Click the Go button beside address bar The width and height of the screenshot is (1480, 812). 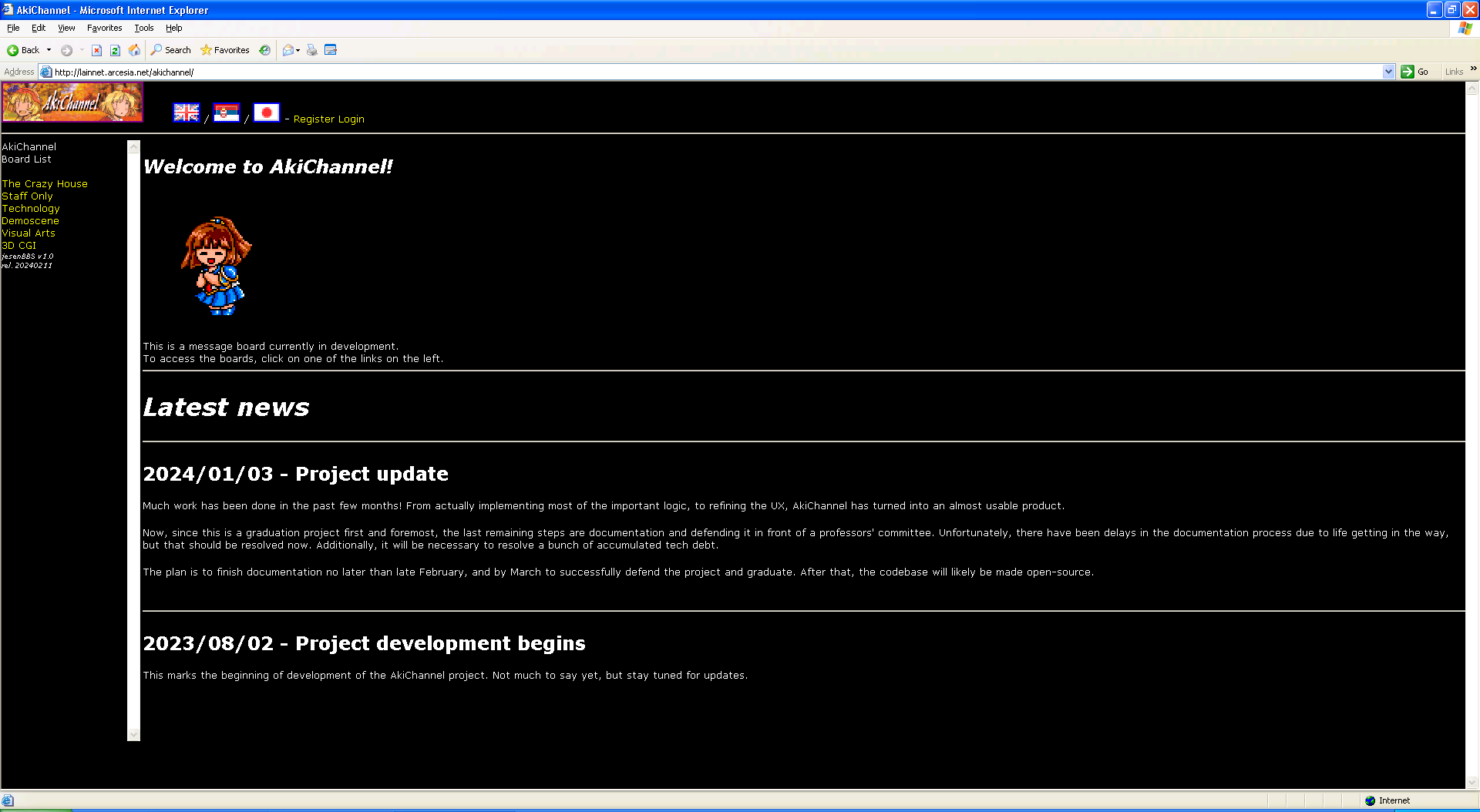pos(1414,72)
